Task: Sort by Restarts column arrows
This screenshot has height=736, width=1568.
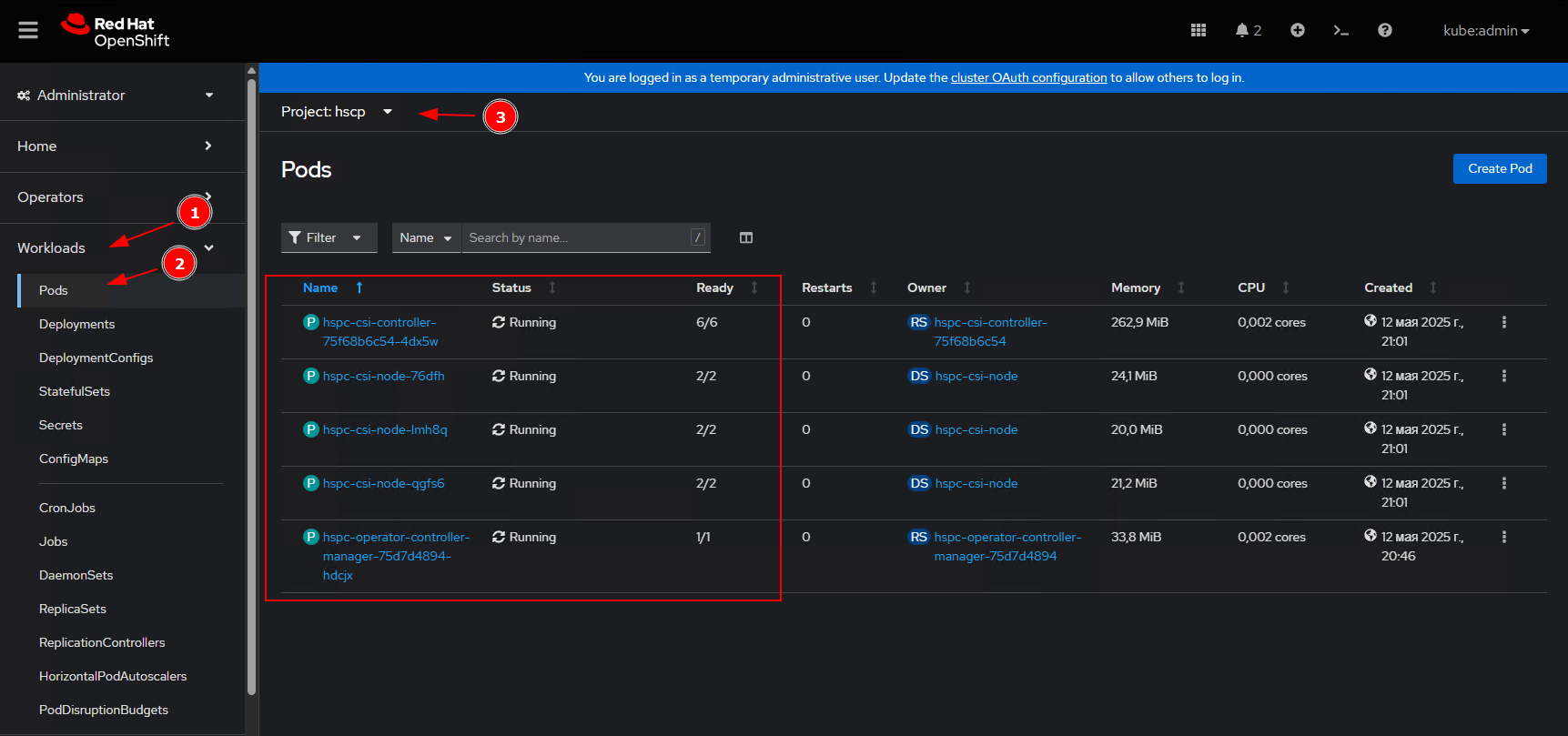Action: pos(874,287)
